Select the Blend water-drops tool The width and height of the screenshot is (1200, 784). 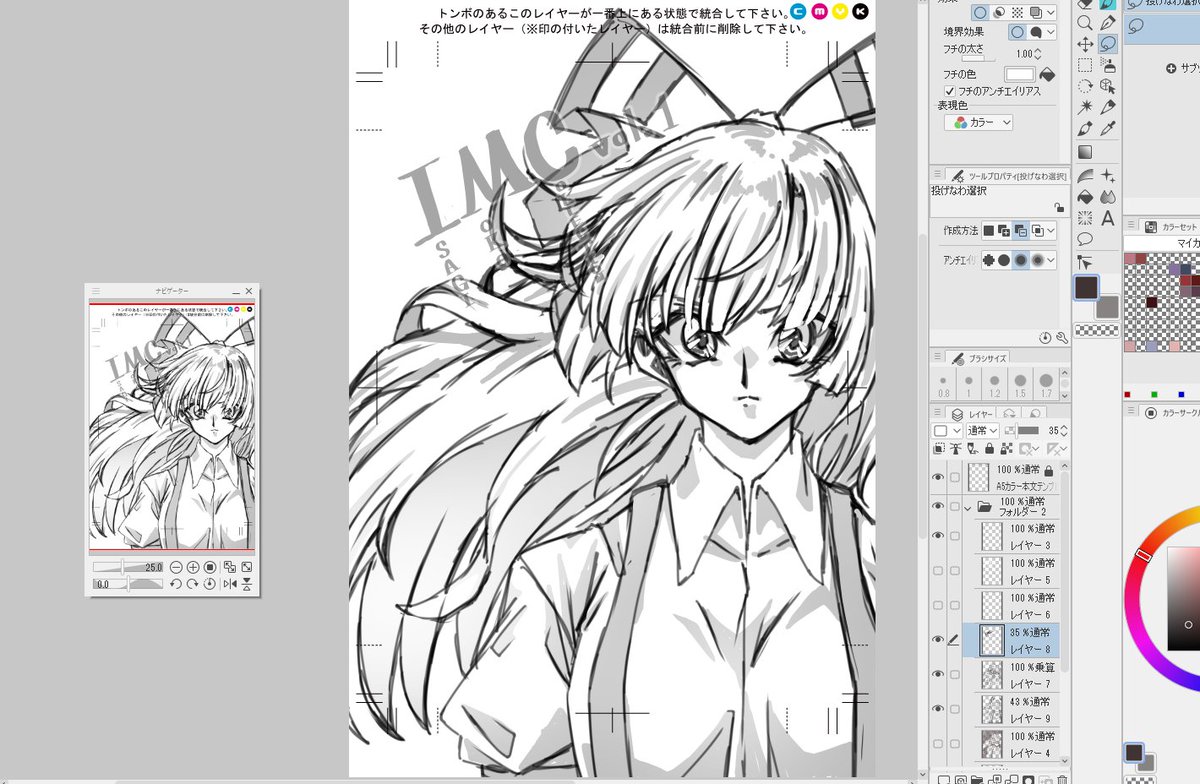pos(1108,196)
